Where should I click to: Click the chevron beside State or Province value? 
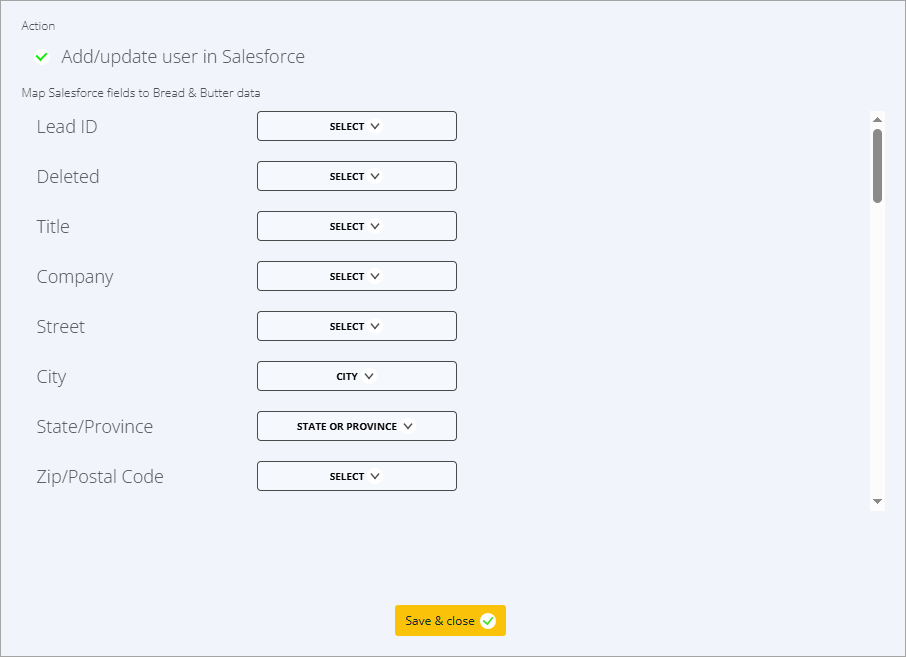(x=408, y=427)
